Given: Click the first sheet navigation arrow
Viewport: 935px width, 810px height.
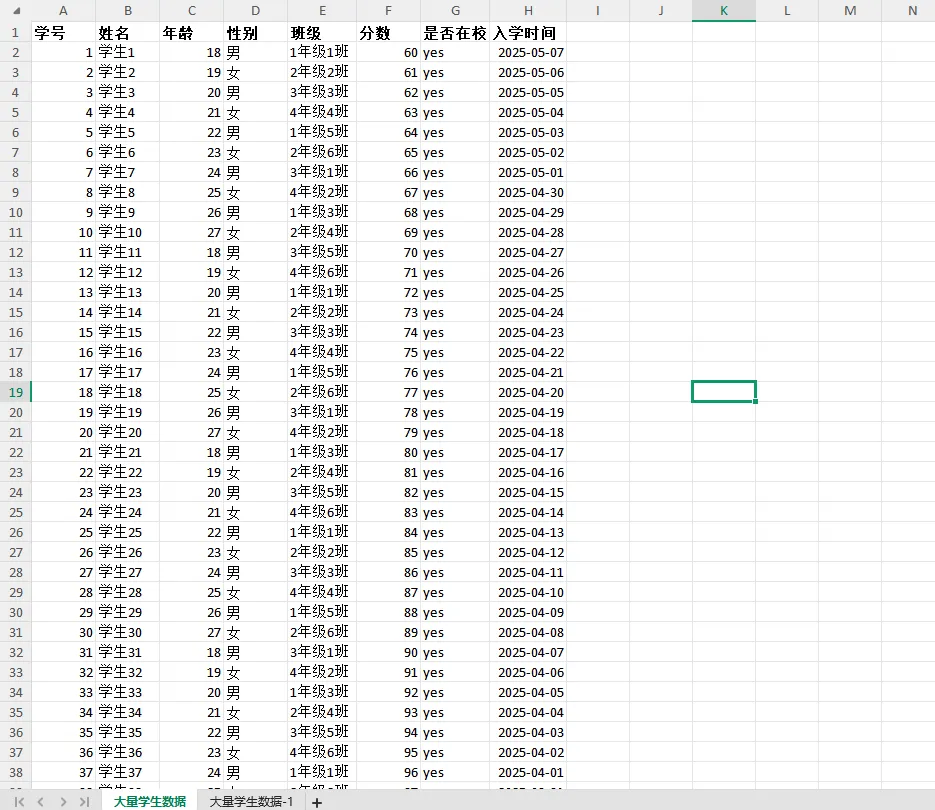Looking at the screenshot, I should click(x=19, y=802).
